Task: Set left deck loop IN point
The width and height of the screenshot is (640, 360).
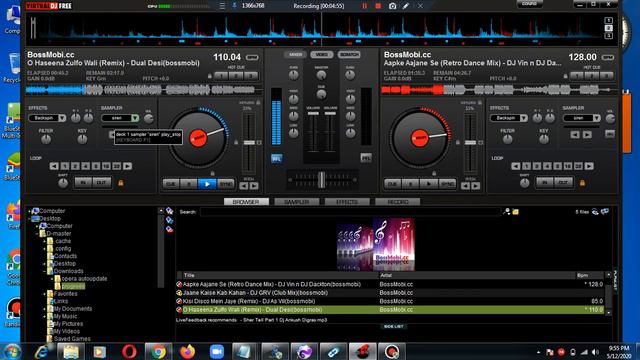Action: click(83, 182)
